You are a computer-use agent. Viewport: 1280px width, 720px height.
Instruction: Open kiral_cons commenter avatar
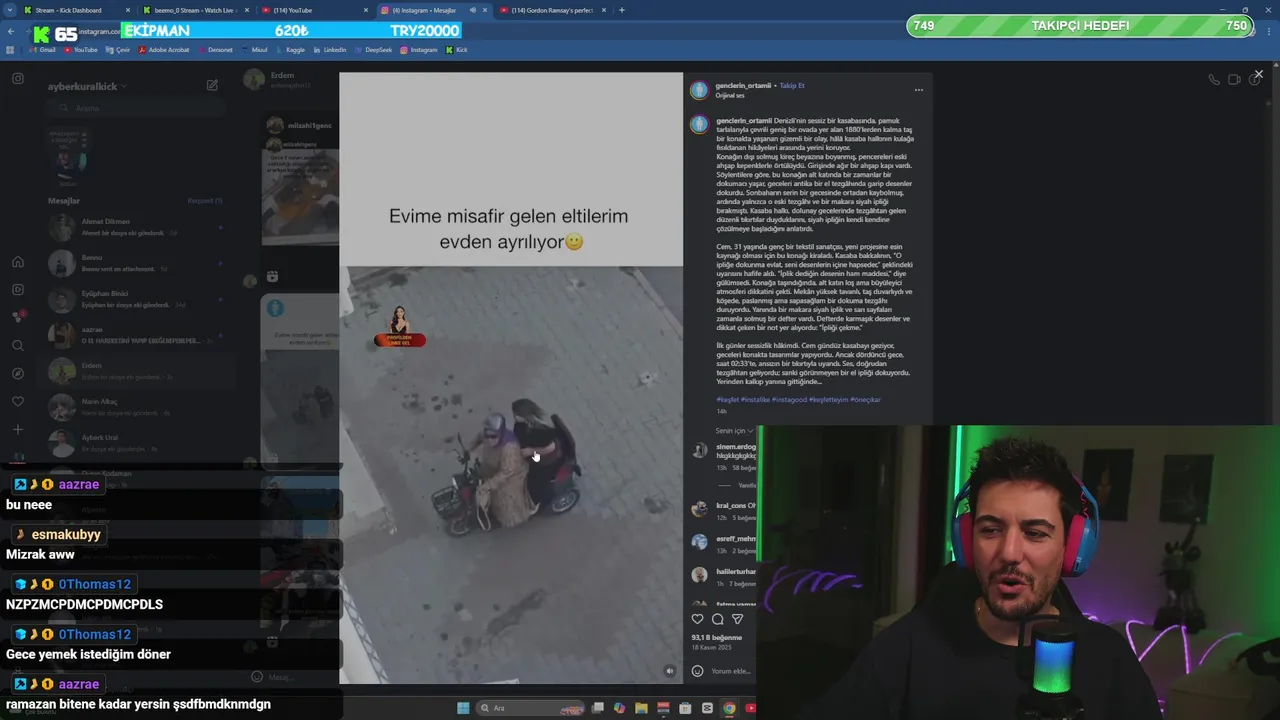(x=699, y=509)
